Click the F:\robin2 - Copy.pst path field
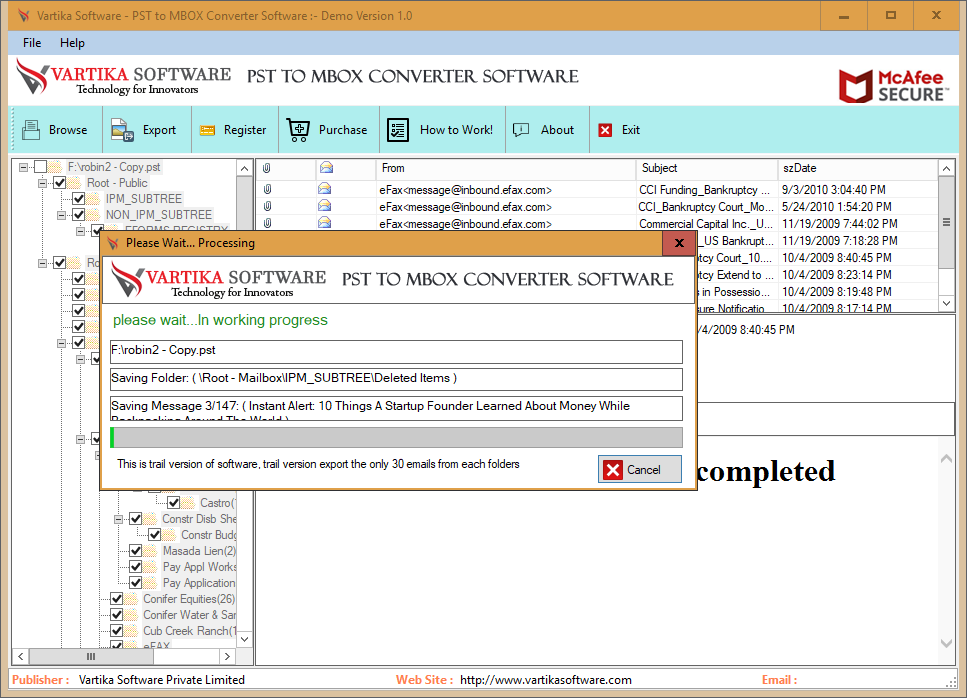Screen dimensions: 967x698 (397, 351)
